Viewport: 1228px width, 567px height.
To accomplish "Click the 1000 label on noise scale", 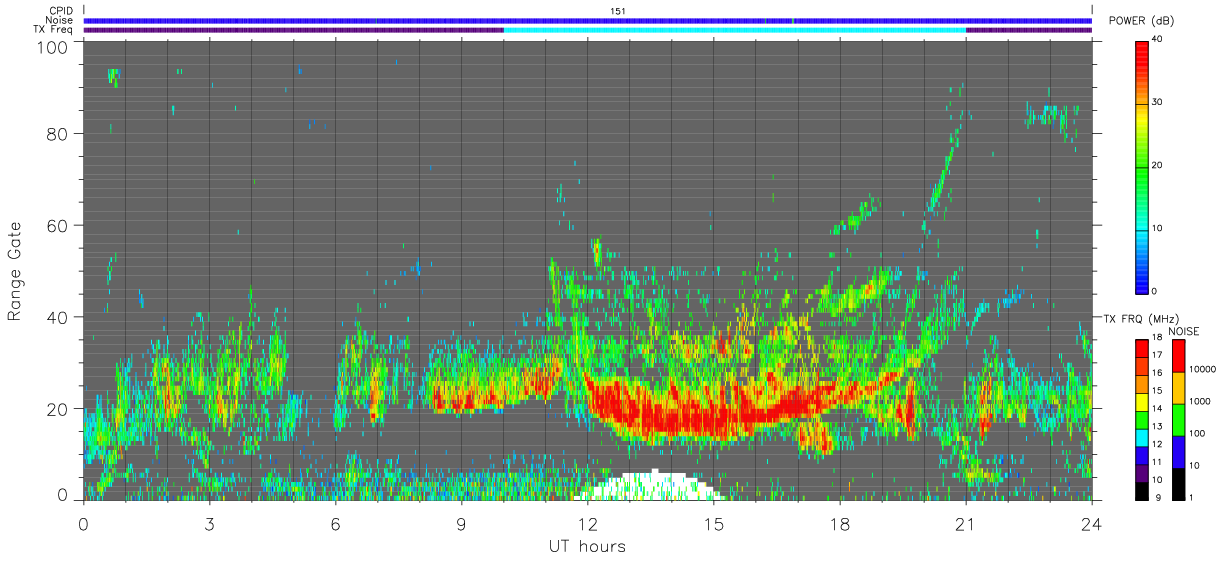I will click(1202, 402).
